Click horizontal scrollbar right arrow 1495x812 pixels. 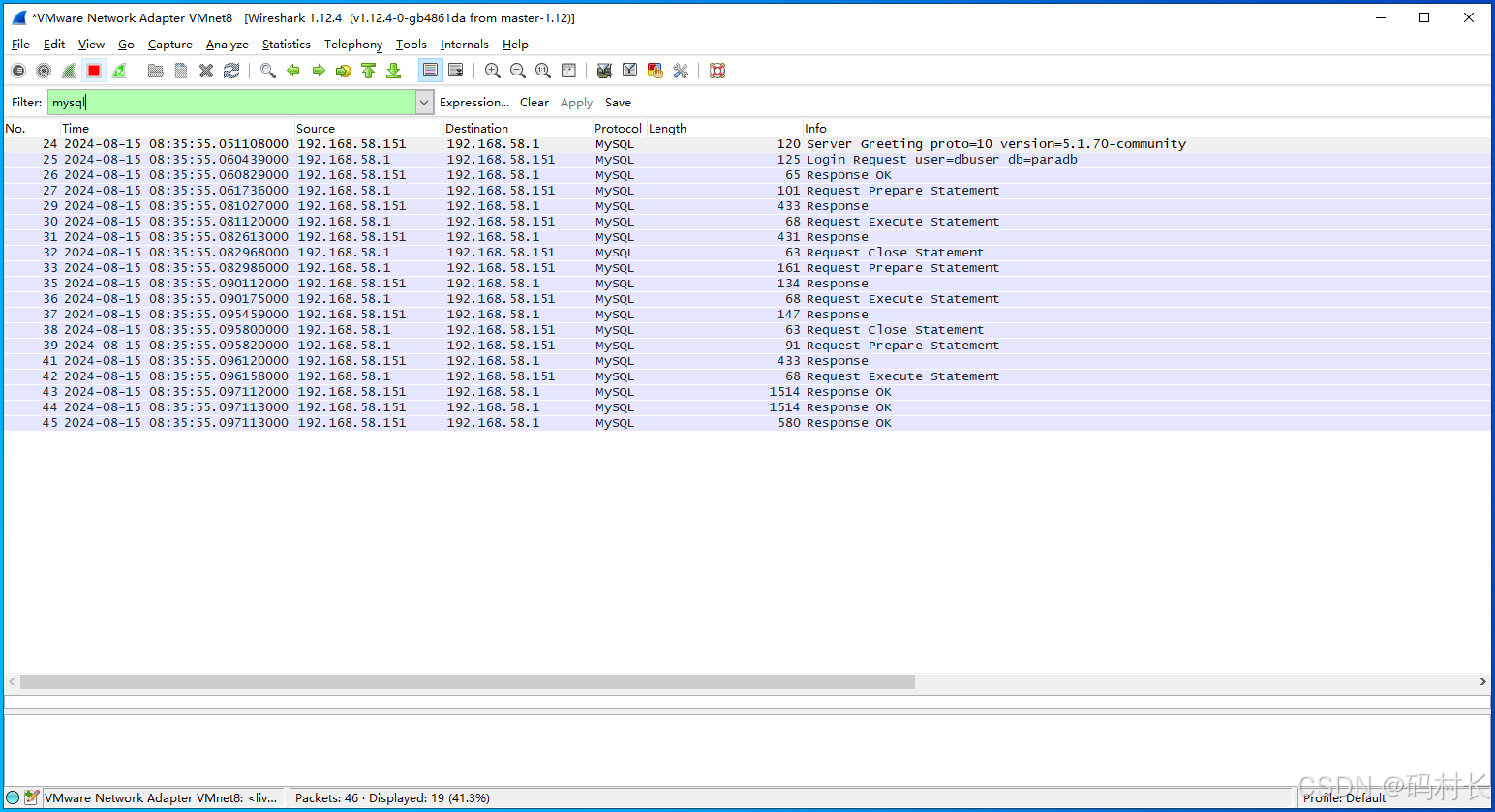coord(1482,682)
